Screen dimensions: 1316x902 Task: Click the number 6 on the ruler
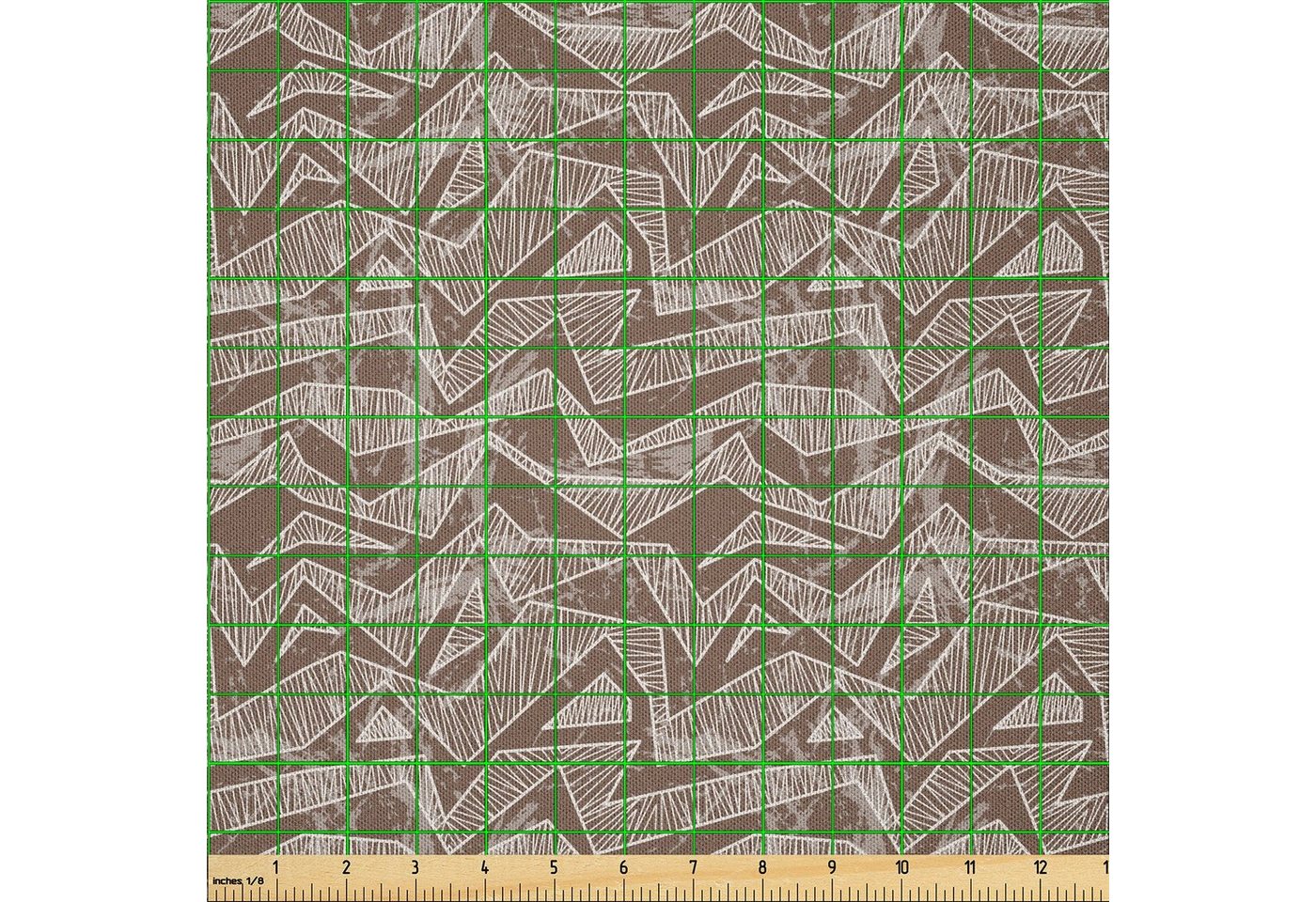click(x=624, y=866)
